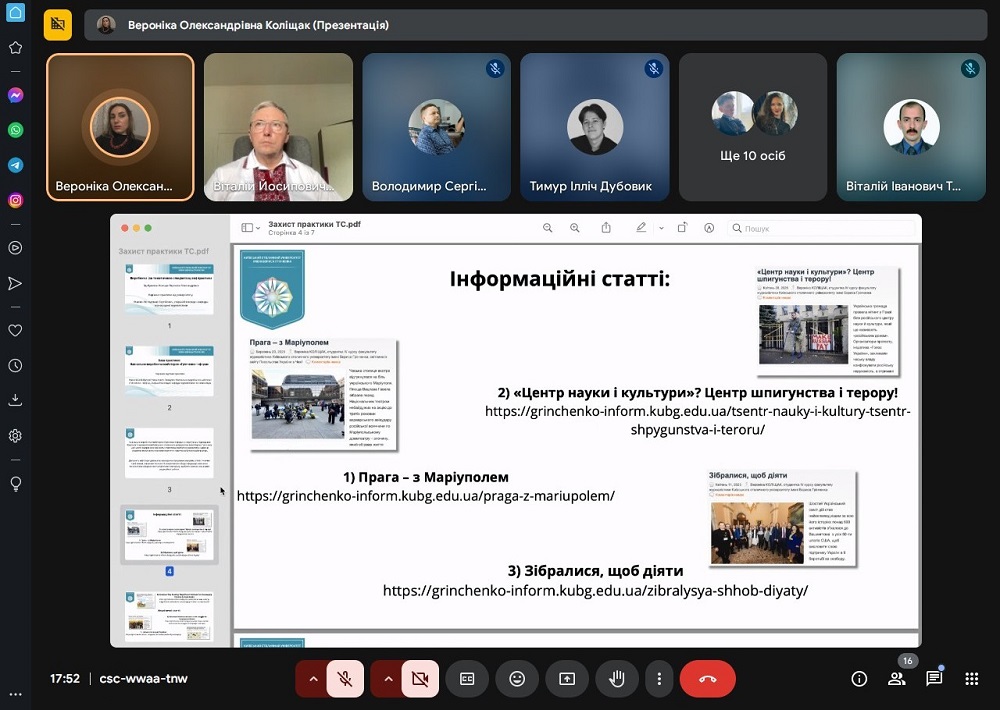The image size is (1000, 710).
Task: Open the in-call chat panel
Action: point(934,679)
